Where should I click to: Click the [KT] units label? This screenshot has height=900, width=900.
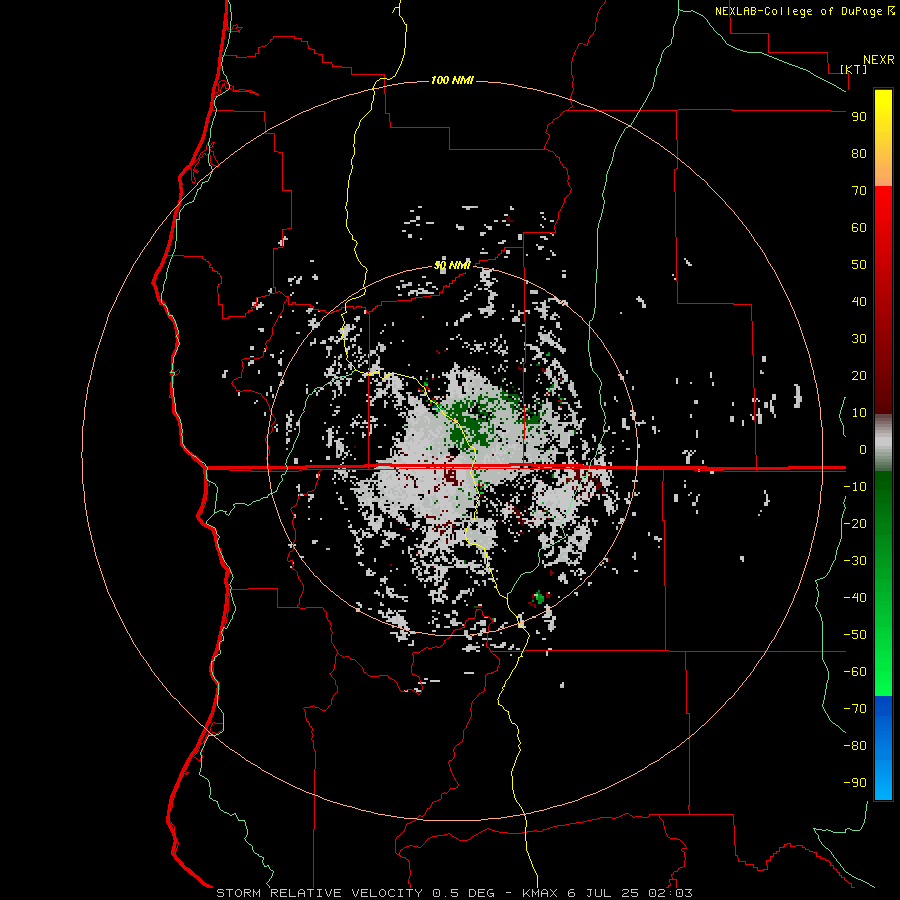click(854, 69)
